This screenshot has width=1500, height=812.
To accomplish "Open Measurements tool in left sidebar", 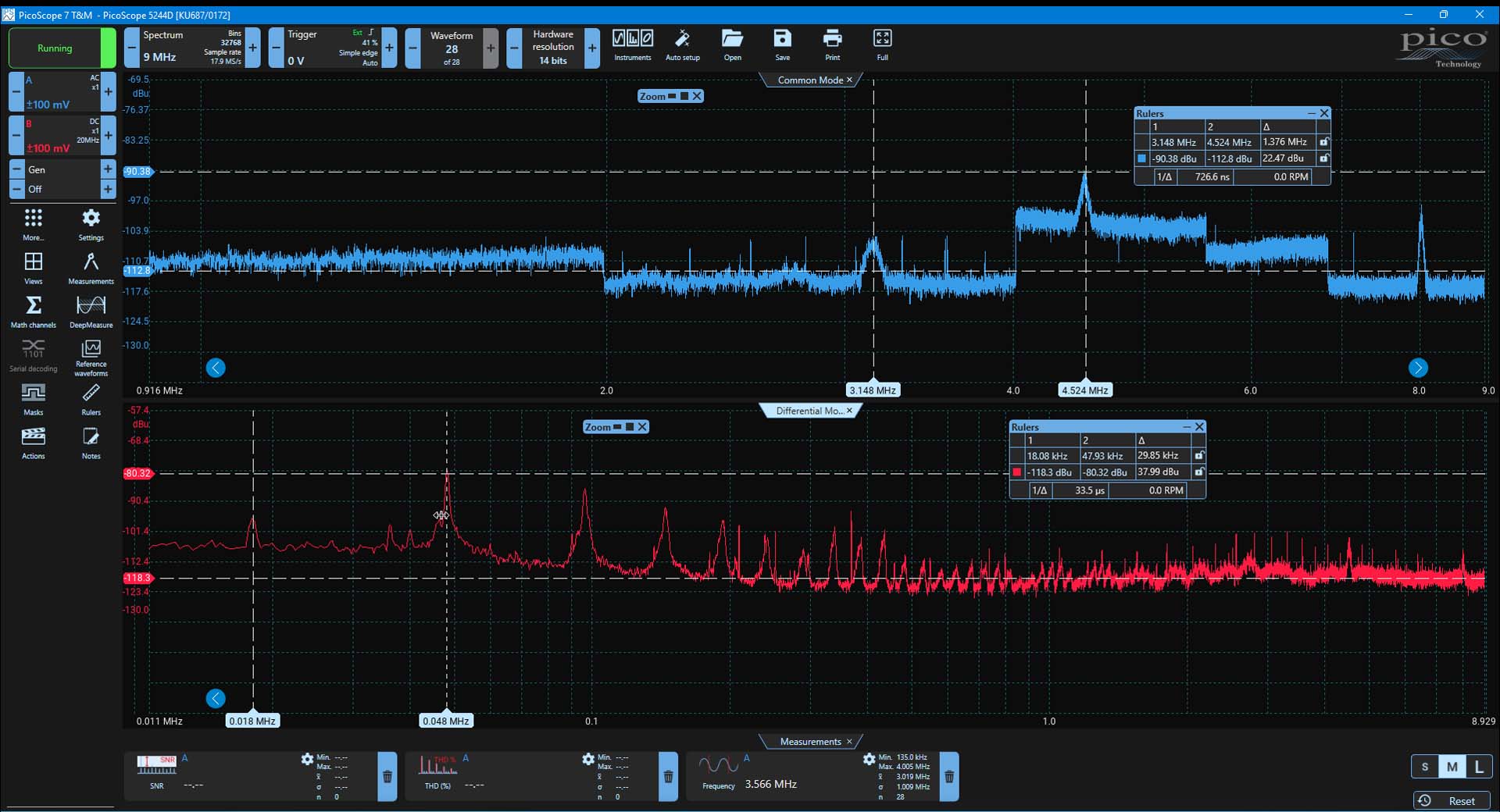I will point(91,269).
